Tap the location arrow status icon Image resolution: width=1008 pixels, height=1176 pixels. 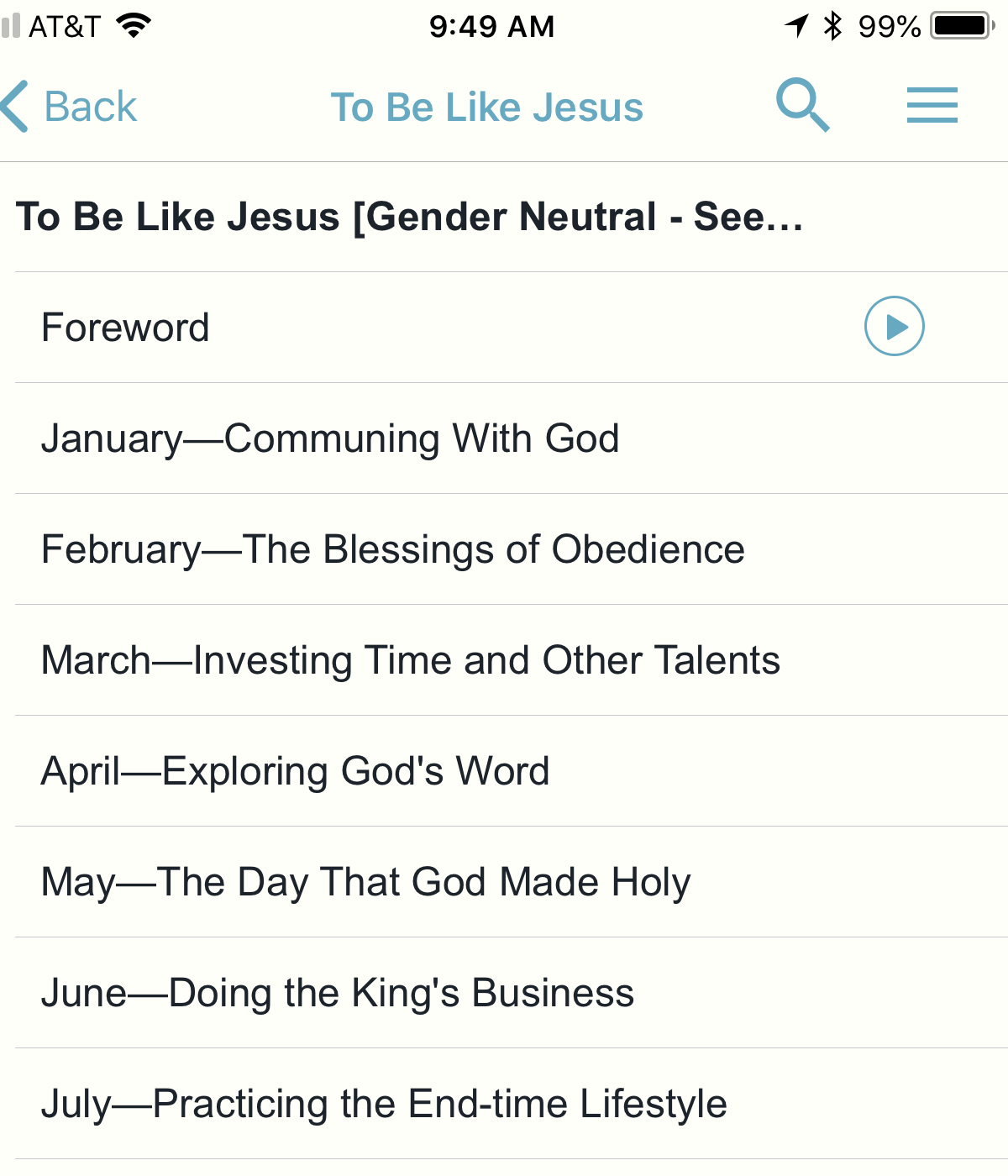tap(796, 26)
